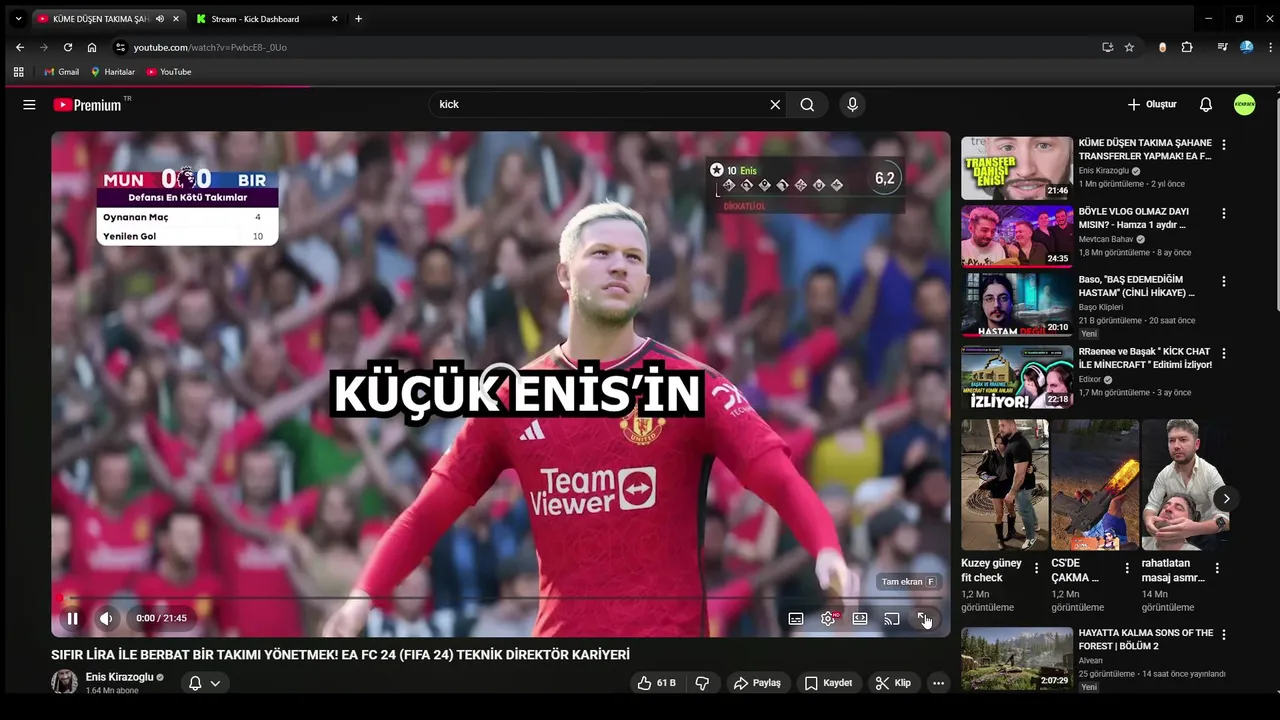Go to browser home page
Viewport: 1280px width, 720px height.
pyautogui.click(x=92, y=47)
